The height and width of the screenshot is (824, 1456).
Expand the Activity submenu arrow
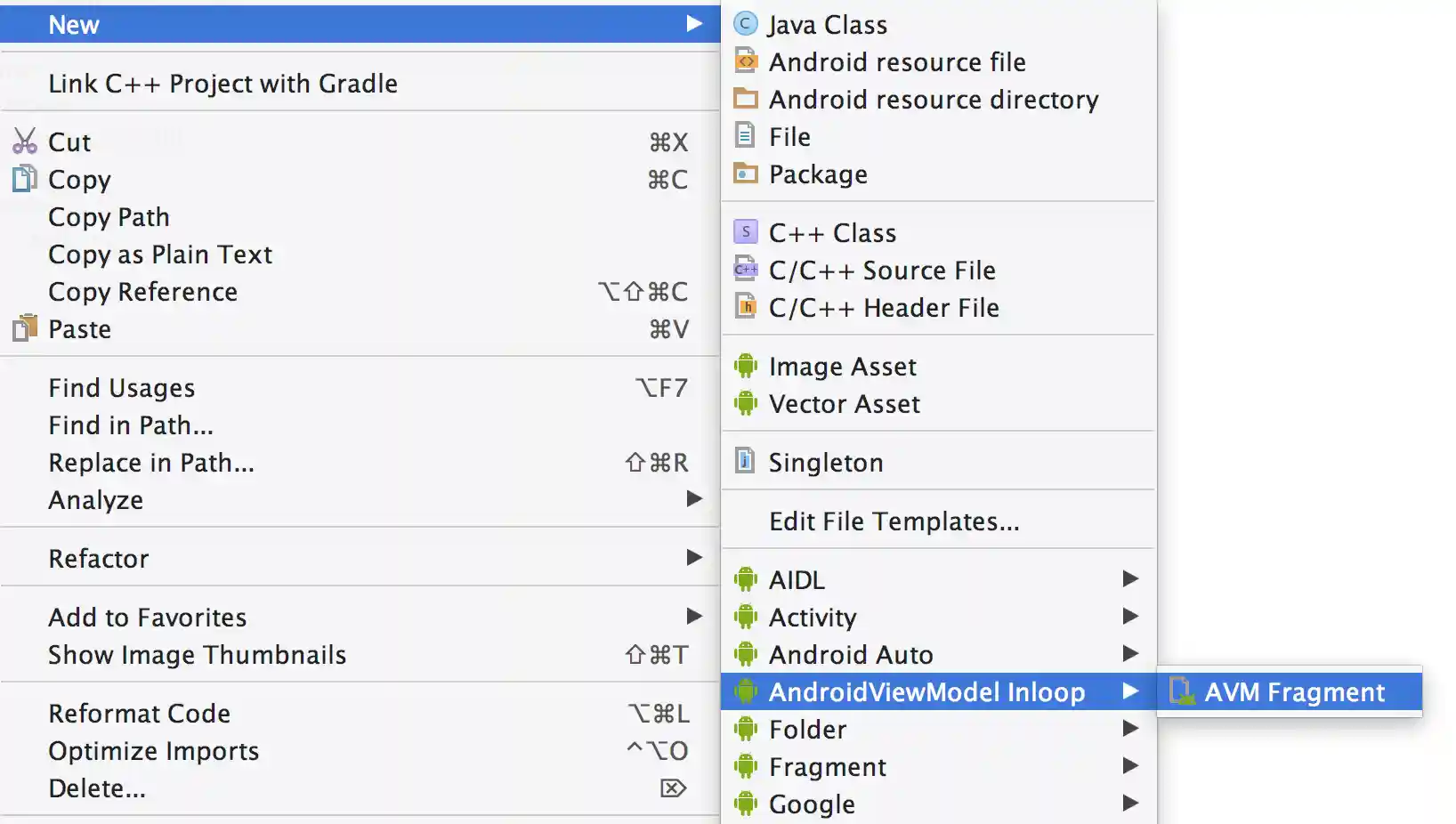1130,617
